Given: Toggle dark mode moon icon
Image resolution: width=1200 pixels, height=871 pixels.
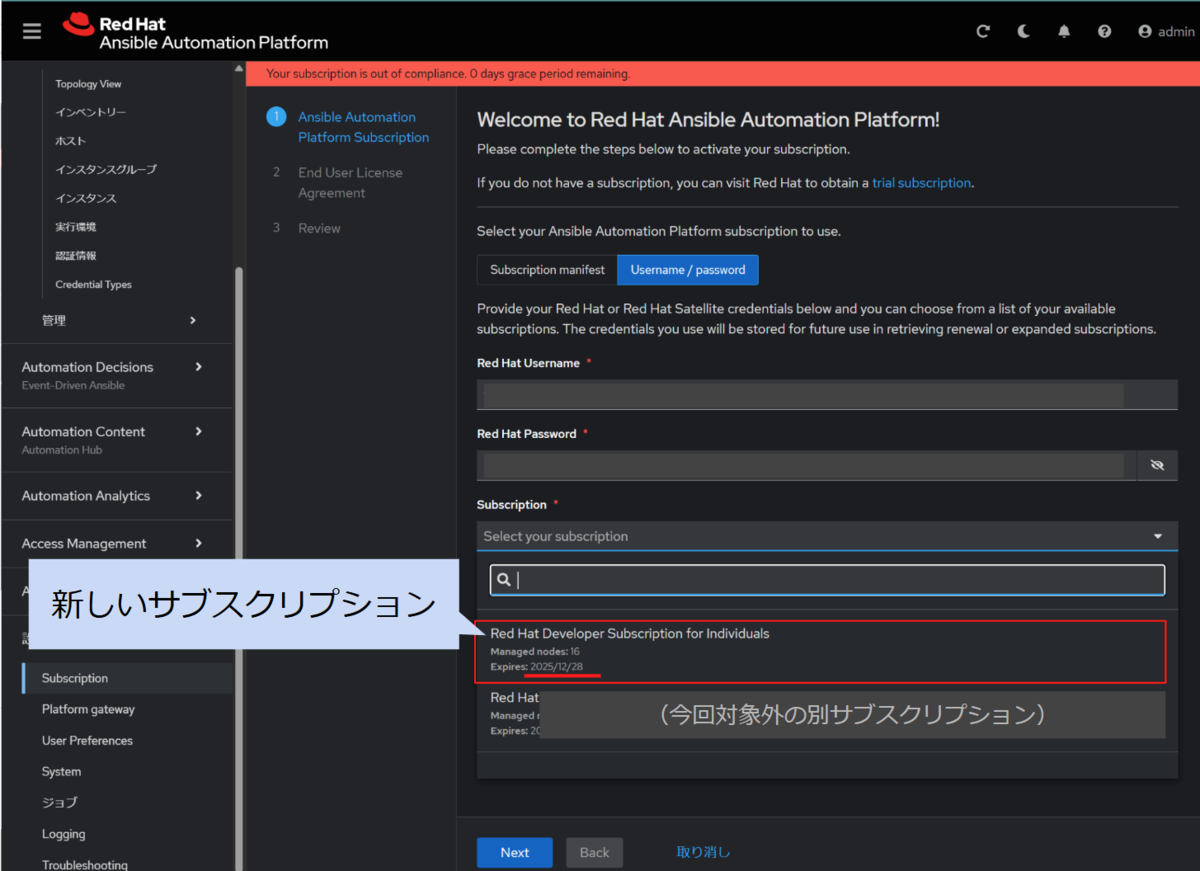Looking at the screenshot, I should [1023, 32].
